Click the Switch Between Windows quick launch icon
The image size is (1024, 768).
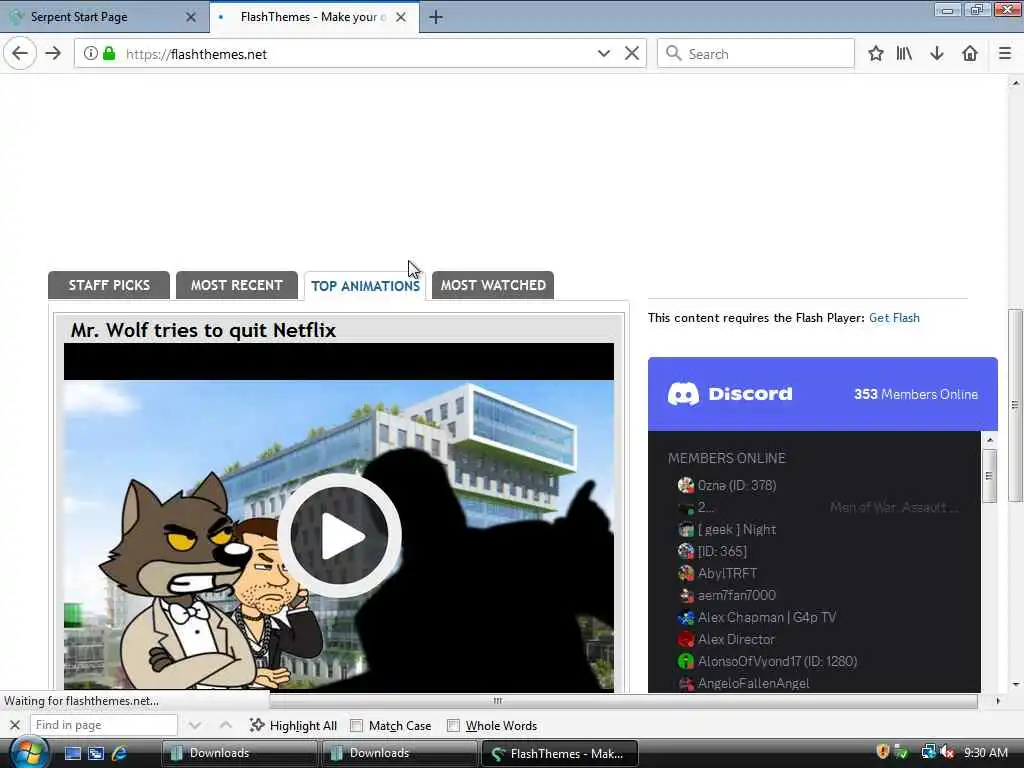(96, 753)
